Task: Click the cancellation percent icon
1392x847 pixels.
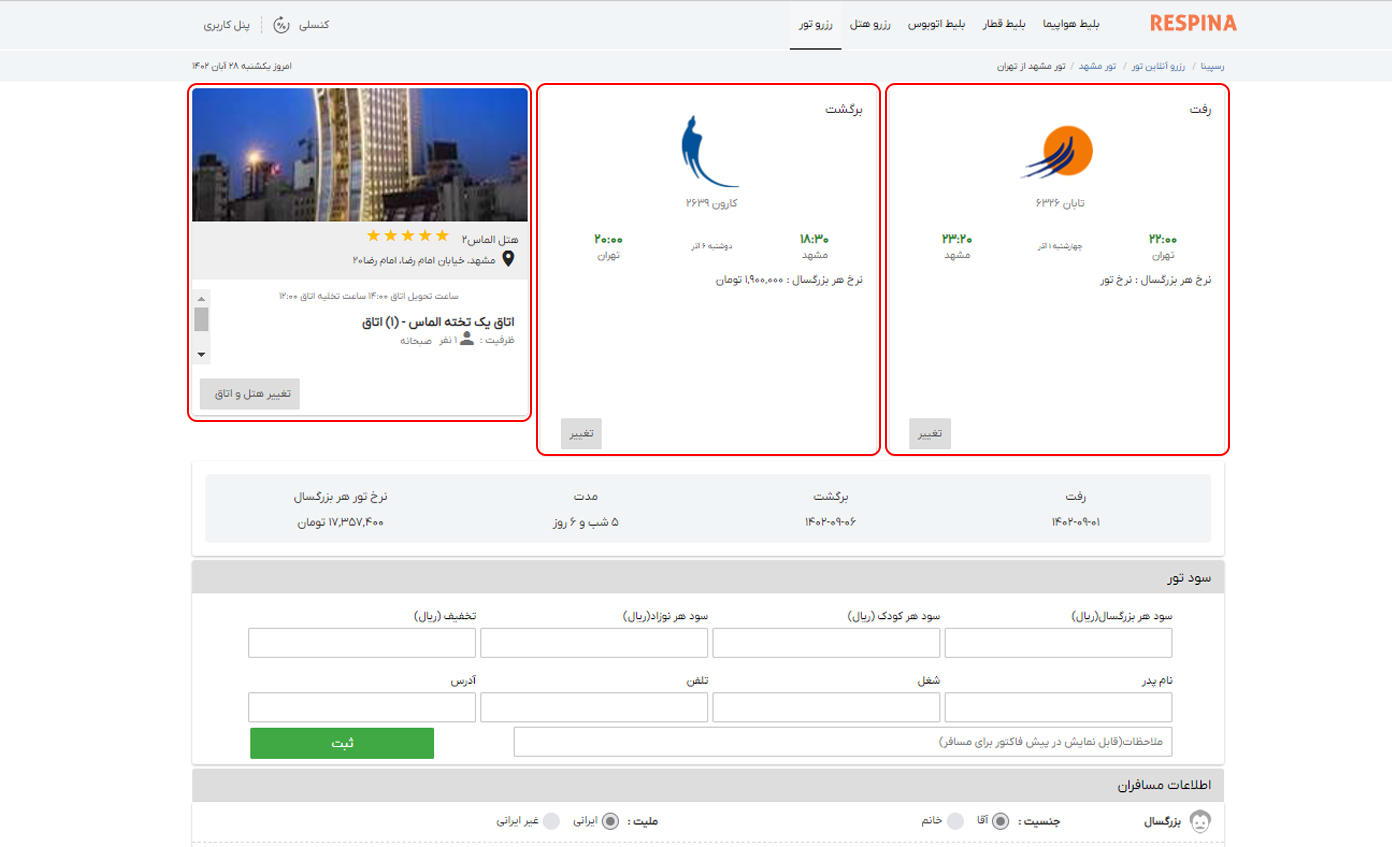Action: tap(282, 24)
